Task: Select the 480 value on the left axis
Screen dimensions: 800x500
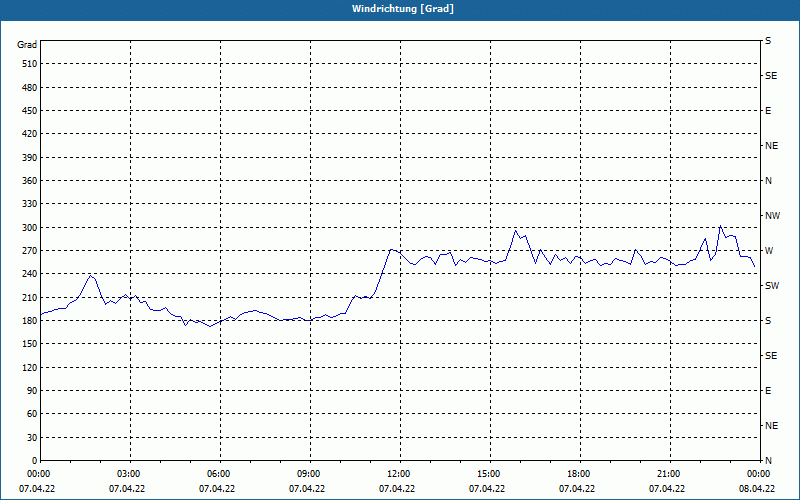Action: coord(30,88)
